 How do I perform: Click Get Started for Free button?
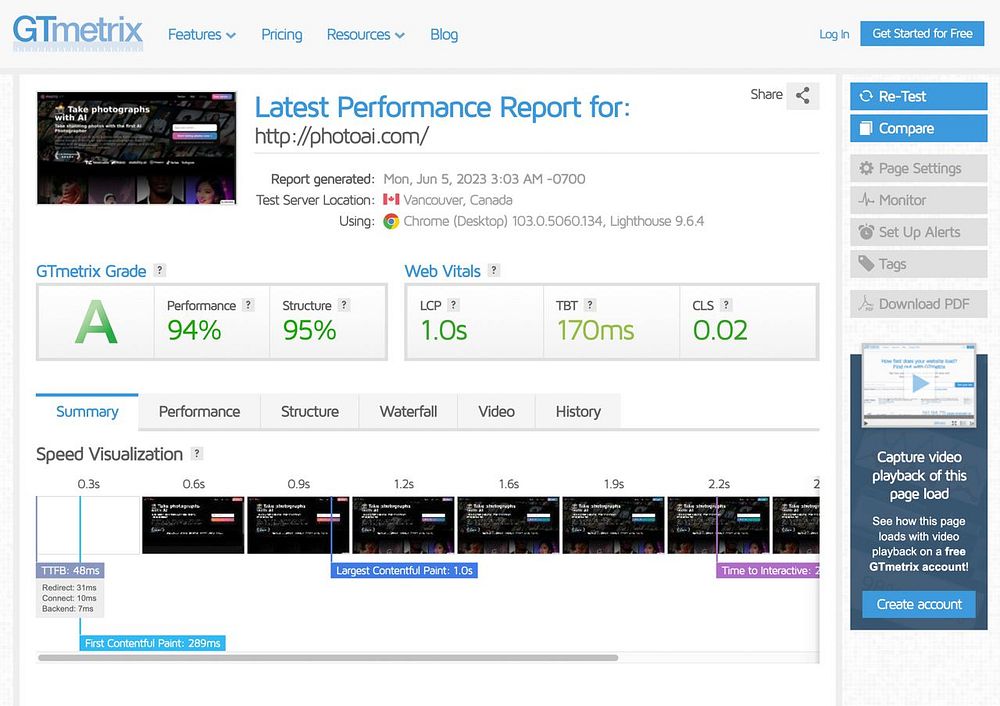click(x=922, y=33)
